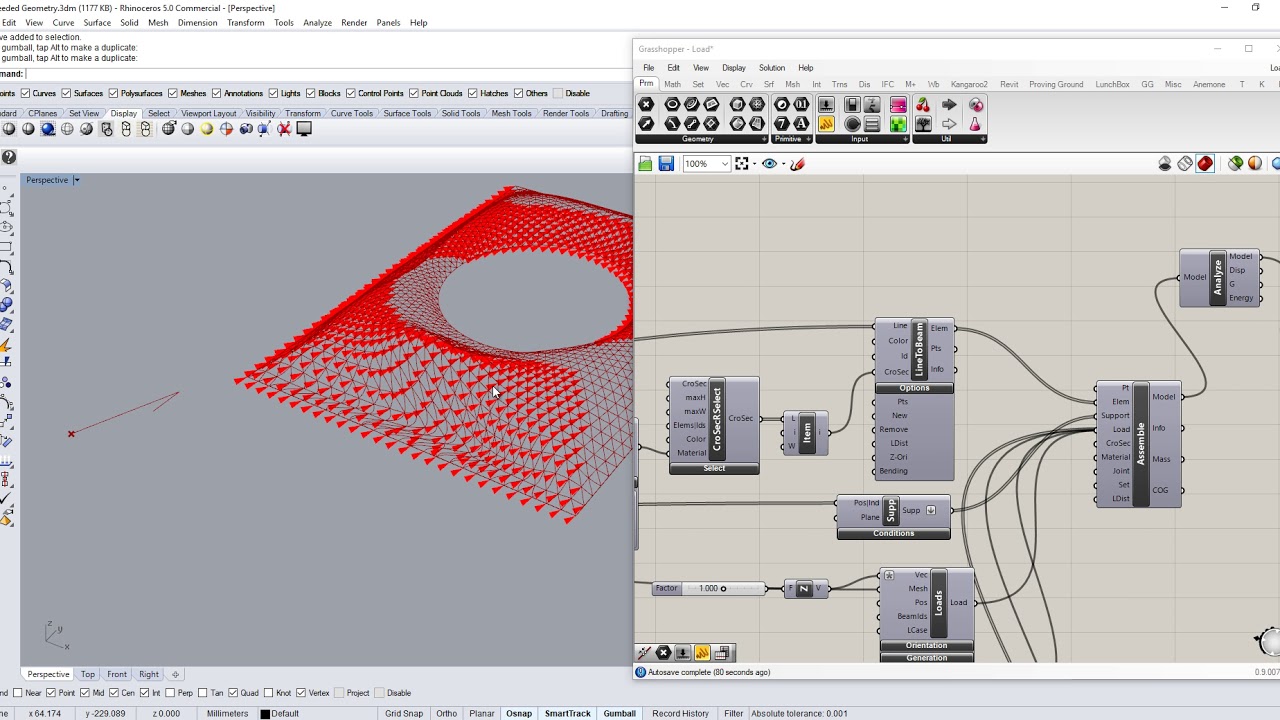Image resolution: width=1280 pixels, height=720 pixels.
Task: Click the Vector parameter arrow icon
Action: 646,124
